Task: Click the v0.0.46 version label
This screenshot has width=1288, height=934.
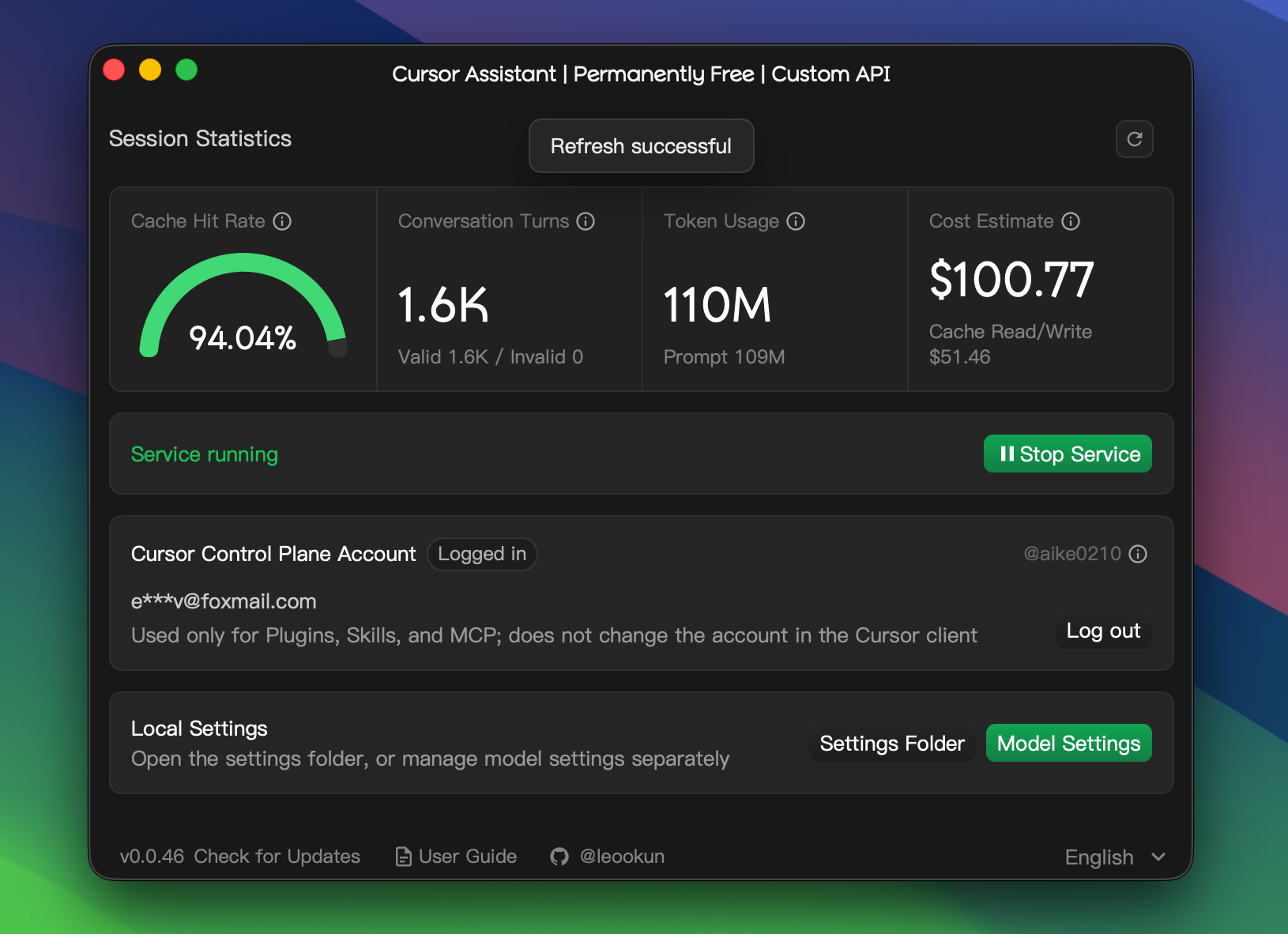Action: 152,857
